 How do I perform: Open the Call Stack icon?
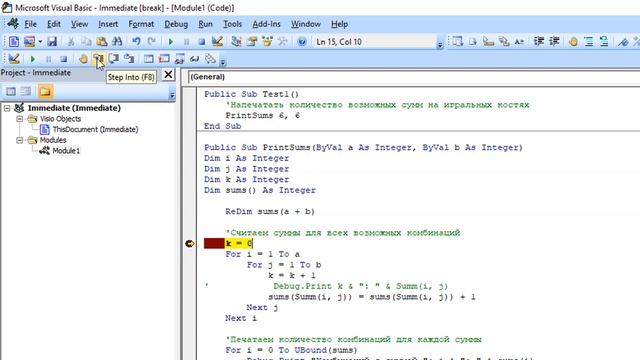point(210,59)
